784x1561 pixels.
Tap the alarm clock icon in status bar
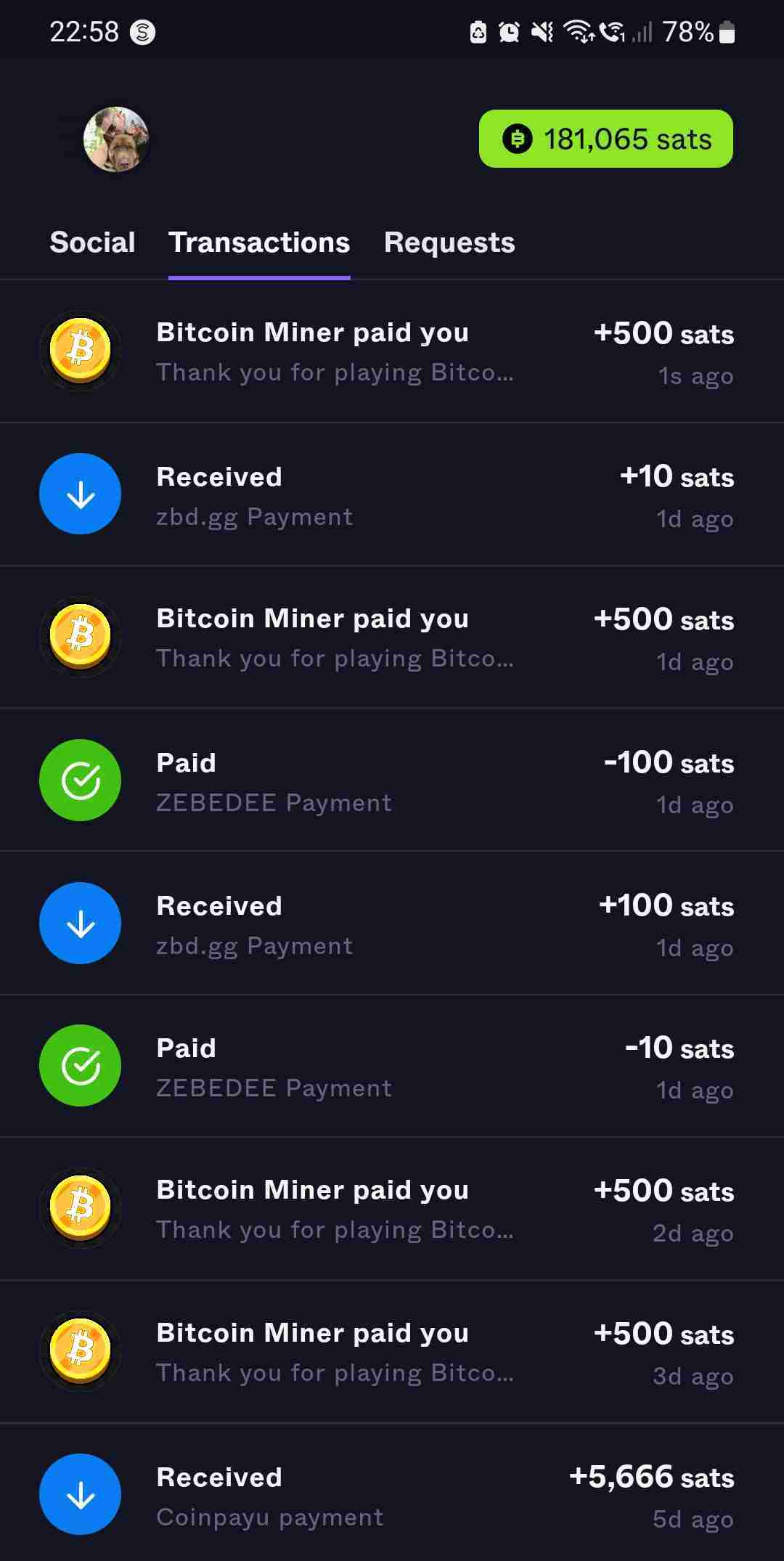[509, 32]
